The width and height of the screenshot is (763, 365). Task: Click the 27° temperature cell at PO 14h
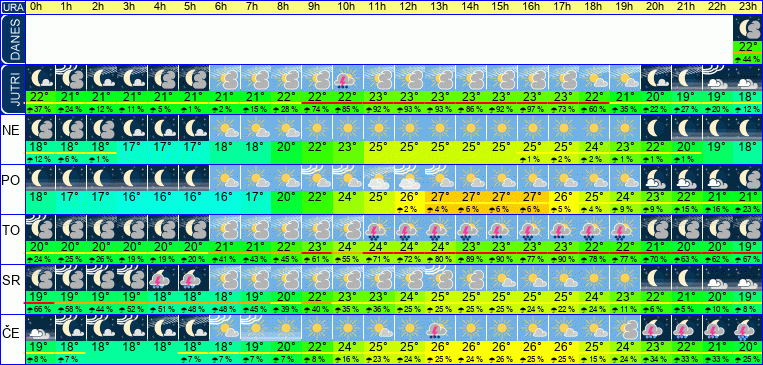[x=471, y=197]
